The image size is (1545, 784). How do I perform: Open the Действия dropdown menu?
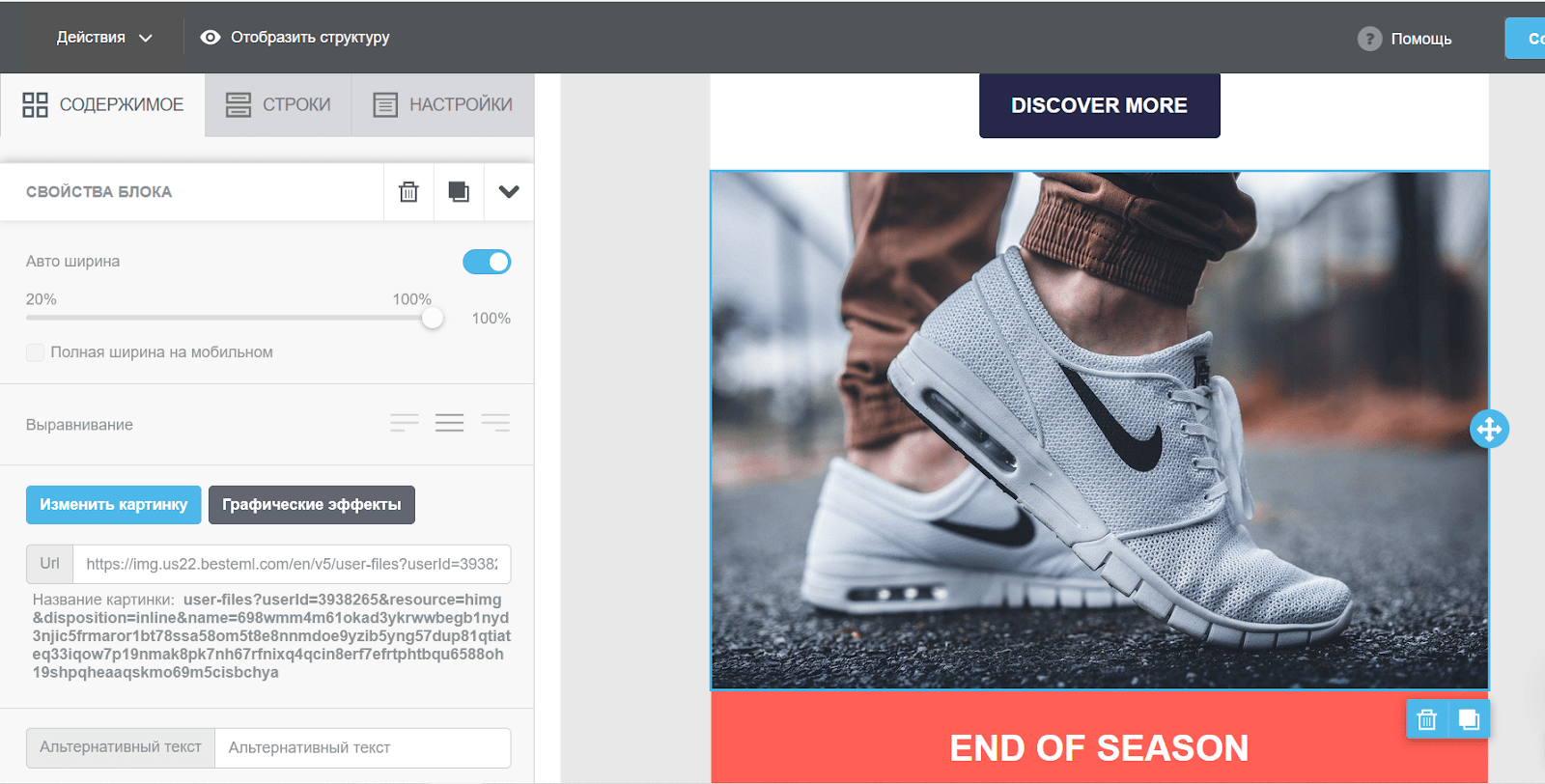pyautogui.click(x=104, y=38)
